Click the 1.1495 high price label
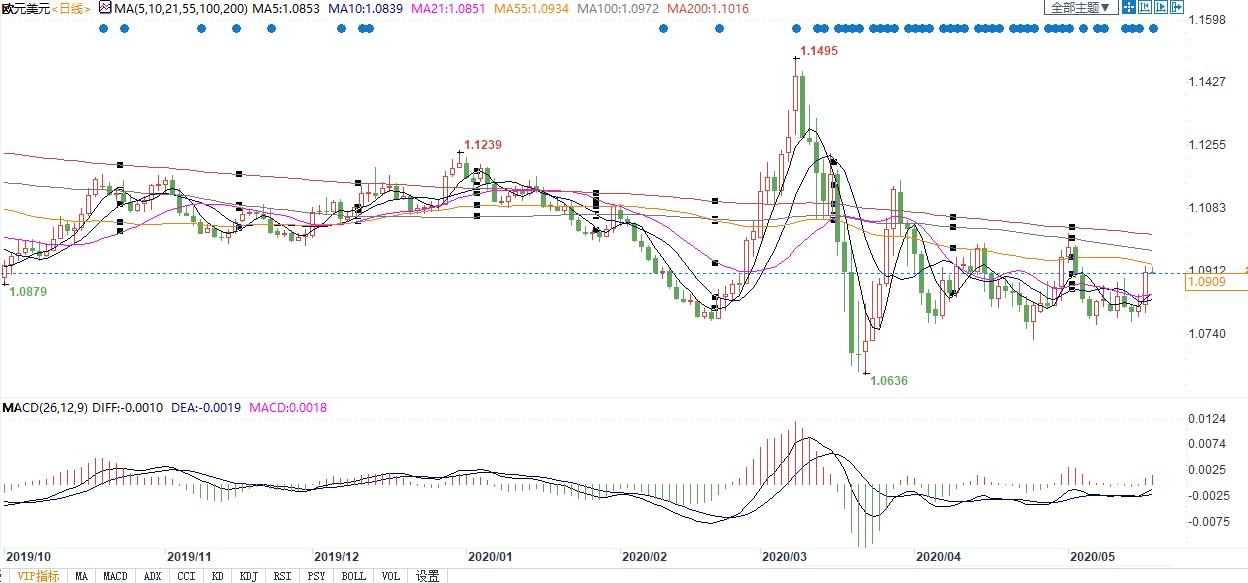1248x583 pixels. 819,50
